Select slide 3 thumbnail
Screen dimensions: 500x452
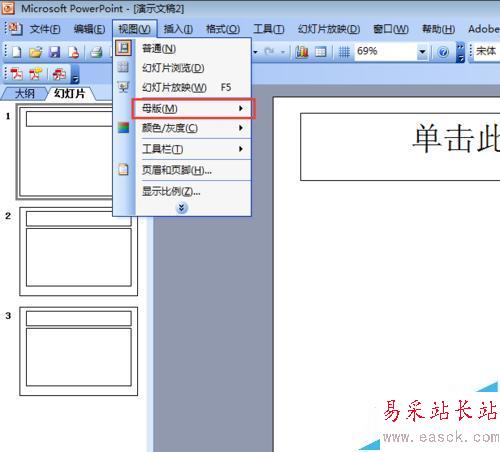click(x=78, y=351)
